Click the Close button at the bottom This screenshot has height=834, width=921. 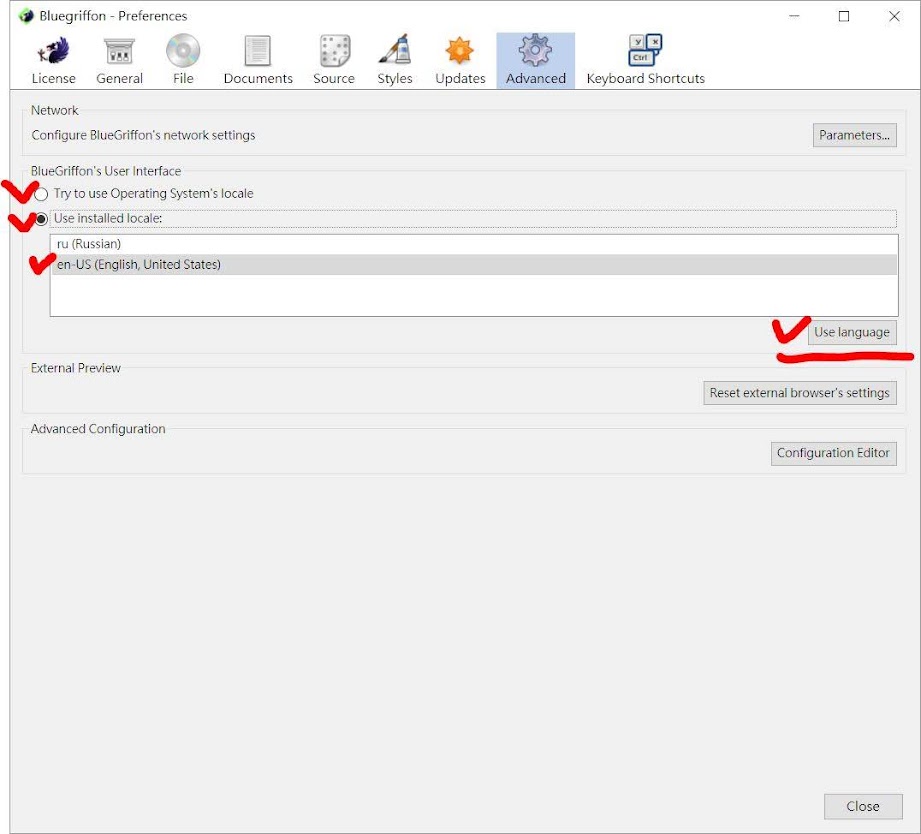click(x=863, y=806)
